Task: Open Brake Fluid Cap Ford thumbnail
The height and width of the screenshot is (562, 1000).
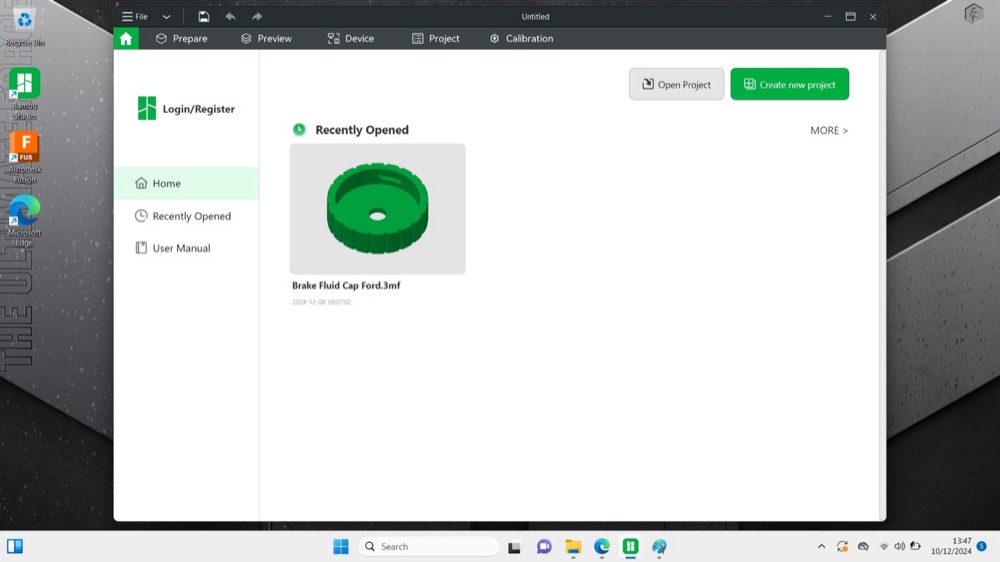Action: 378,209
